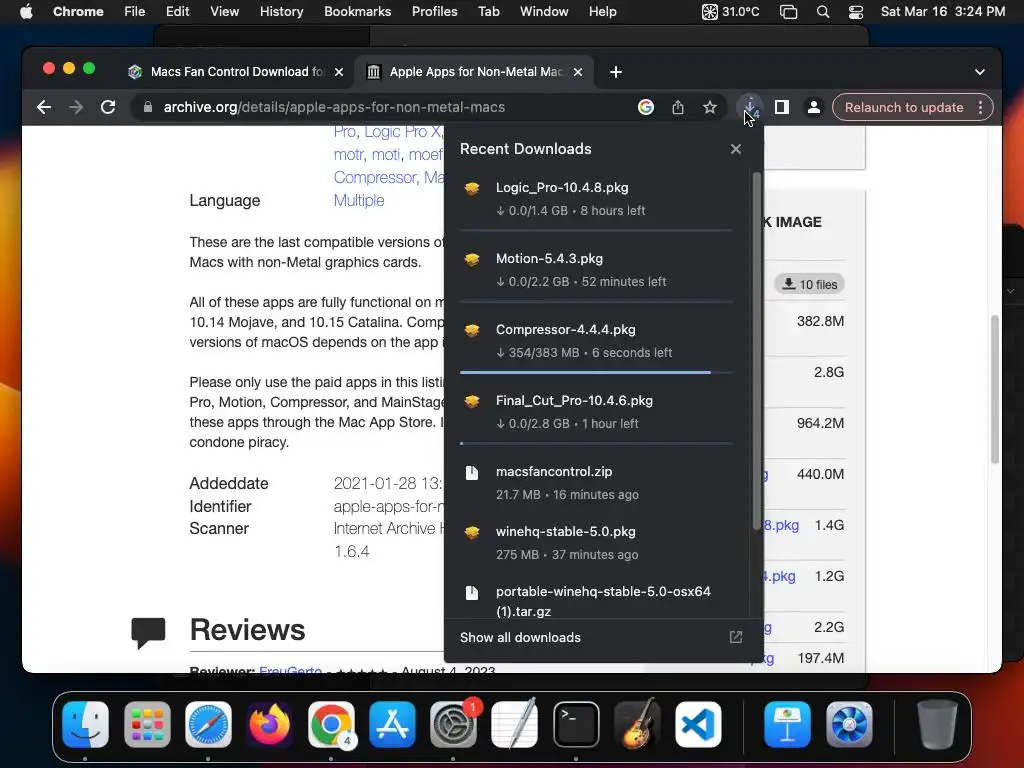Open the Chrome profile avatar
The image size is (1024, 768).
pyautogui.click(x=814, y=107)
